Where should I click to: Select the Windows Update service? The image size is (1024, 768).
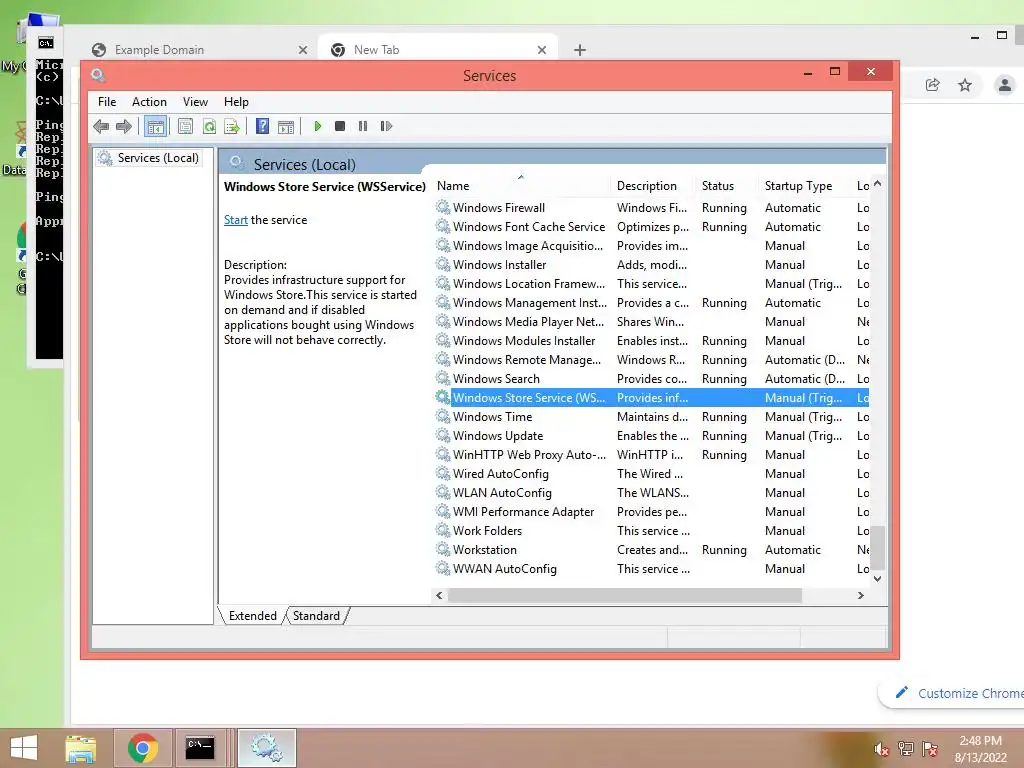(652, 435)
